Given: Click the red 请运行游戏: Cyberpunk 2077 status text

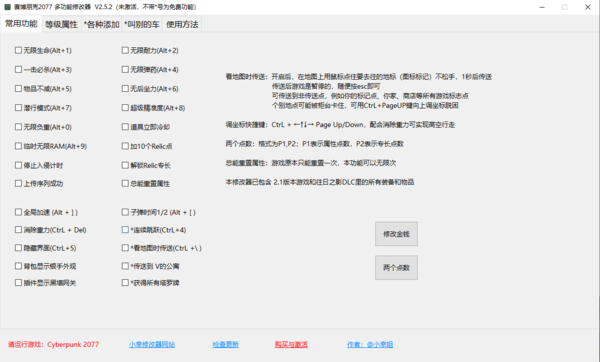Looking at the screenshot, I should point(54,344).
